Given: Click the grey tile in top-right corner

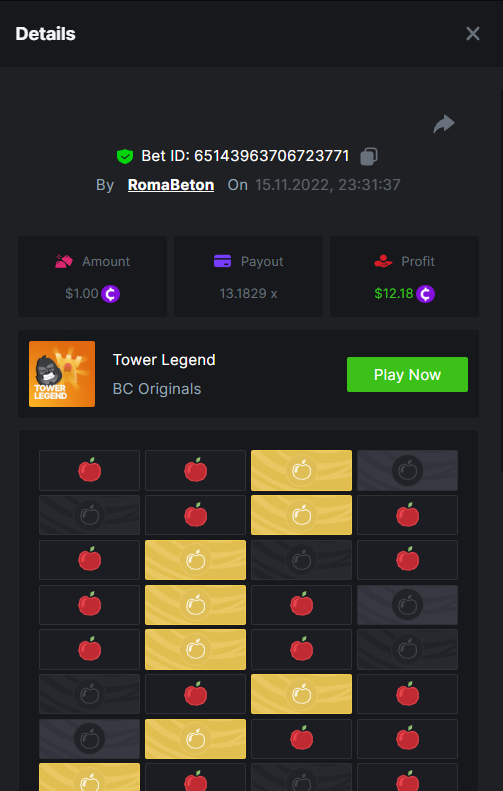Looking at the screenshot, I should coord(407,470).
